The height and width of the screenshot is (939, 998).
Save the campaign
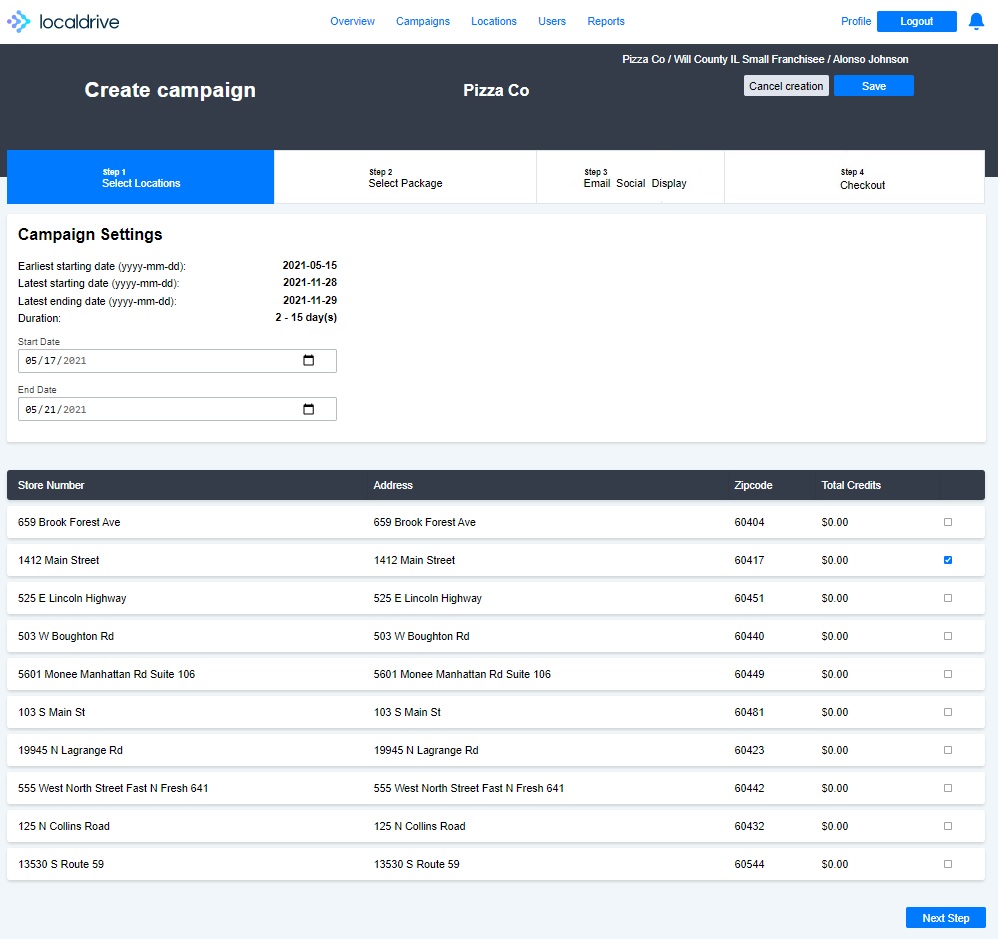873,86
